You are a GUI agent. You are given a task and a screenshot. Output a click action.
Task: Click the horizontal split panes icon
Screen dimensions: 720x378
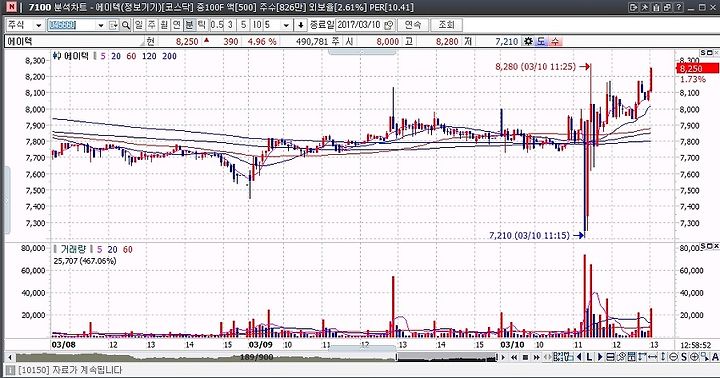click(610, 357)
